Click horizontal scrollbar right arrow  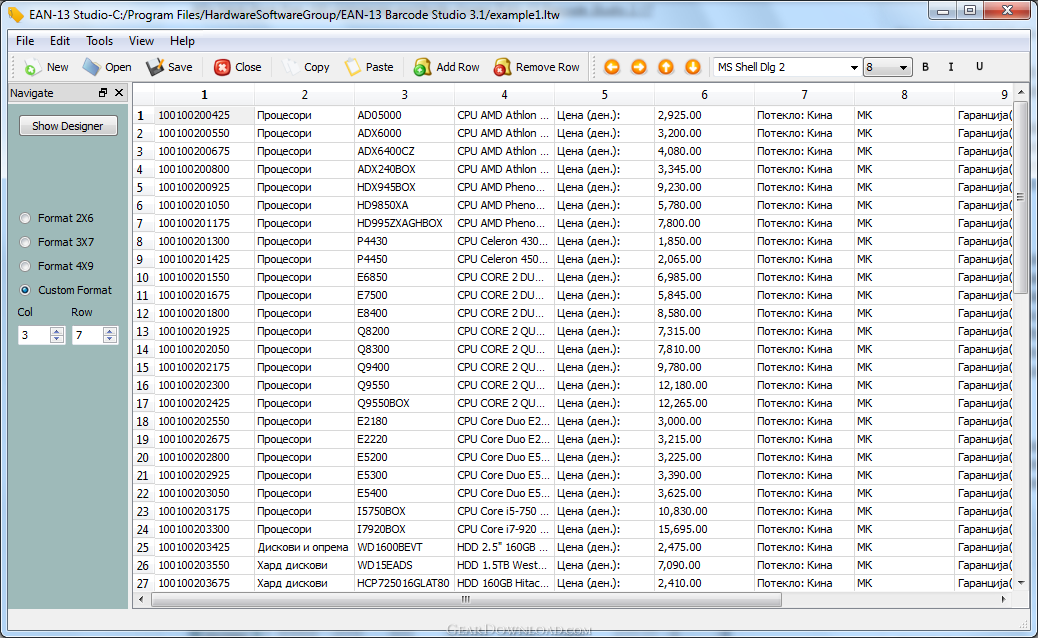click(1004, 599)
